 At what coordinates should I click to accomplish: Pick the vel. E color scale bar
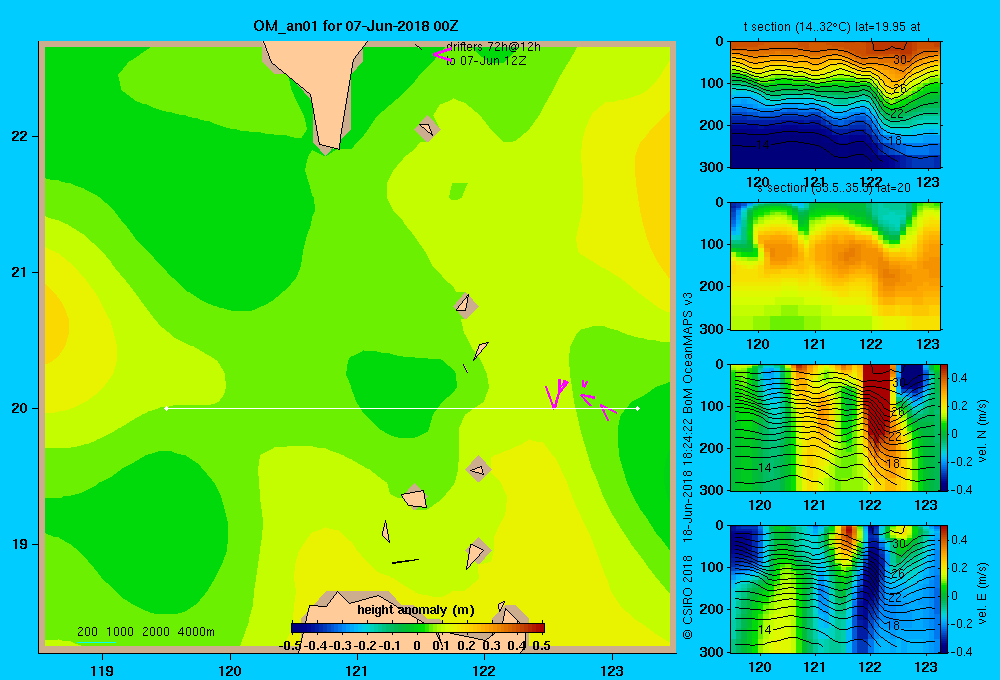pos(944,589)
